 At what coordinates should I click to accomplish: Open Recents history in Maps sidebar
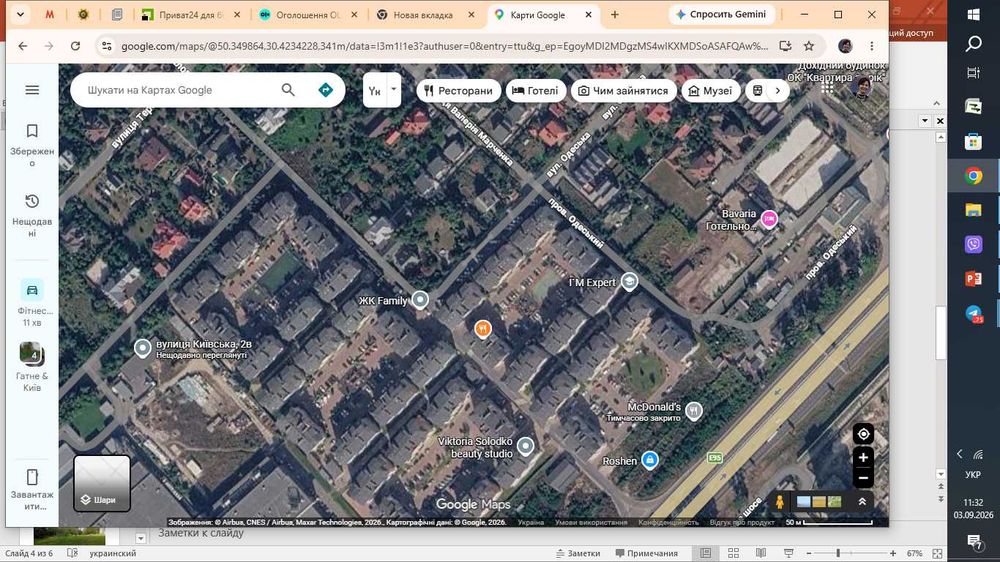(32, 215)
